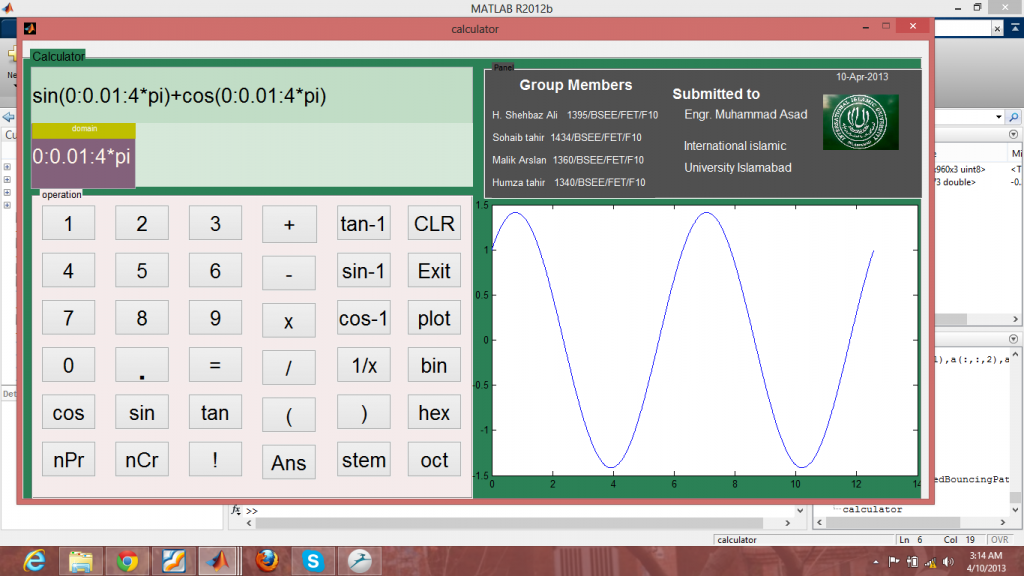Open Firefox from the taskbar
Image resolution: width=1024 pixels, height=576 pixels.
(266, 561)
